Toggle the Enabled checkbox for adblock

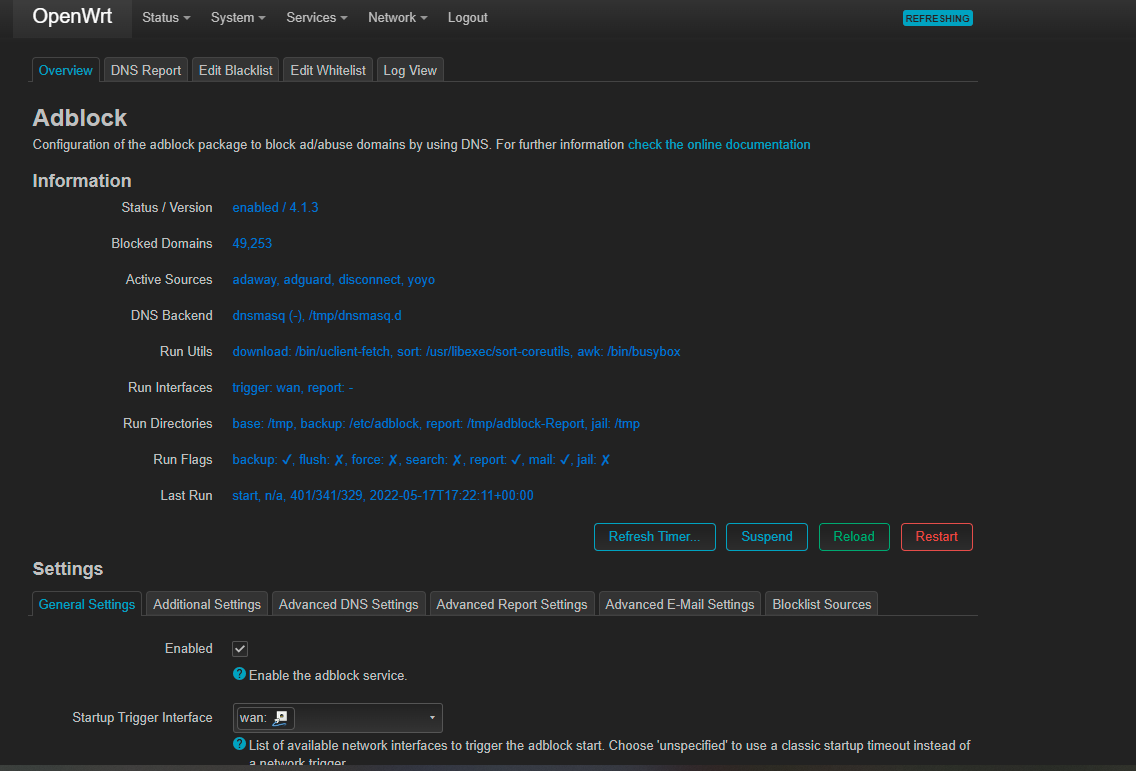(x=240, y=649)
